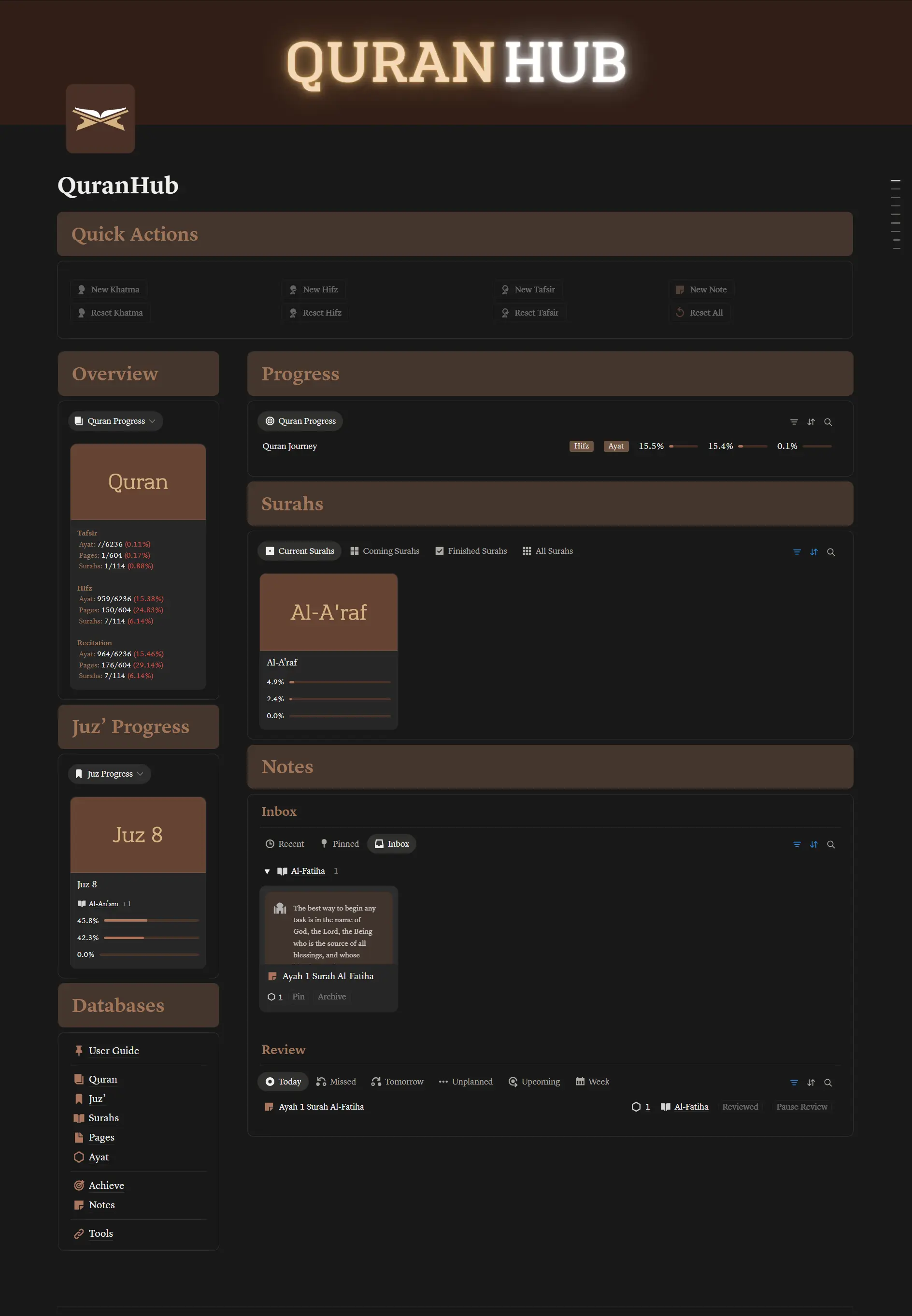The height and width of the screenshot is (1316, 912).
Task: Open the Juz Progress view dropdown
Action: (x=109, y=773)
